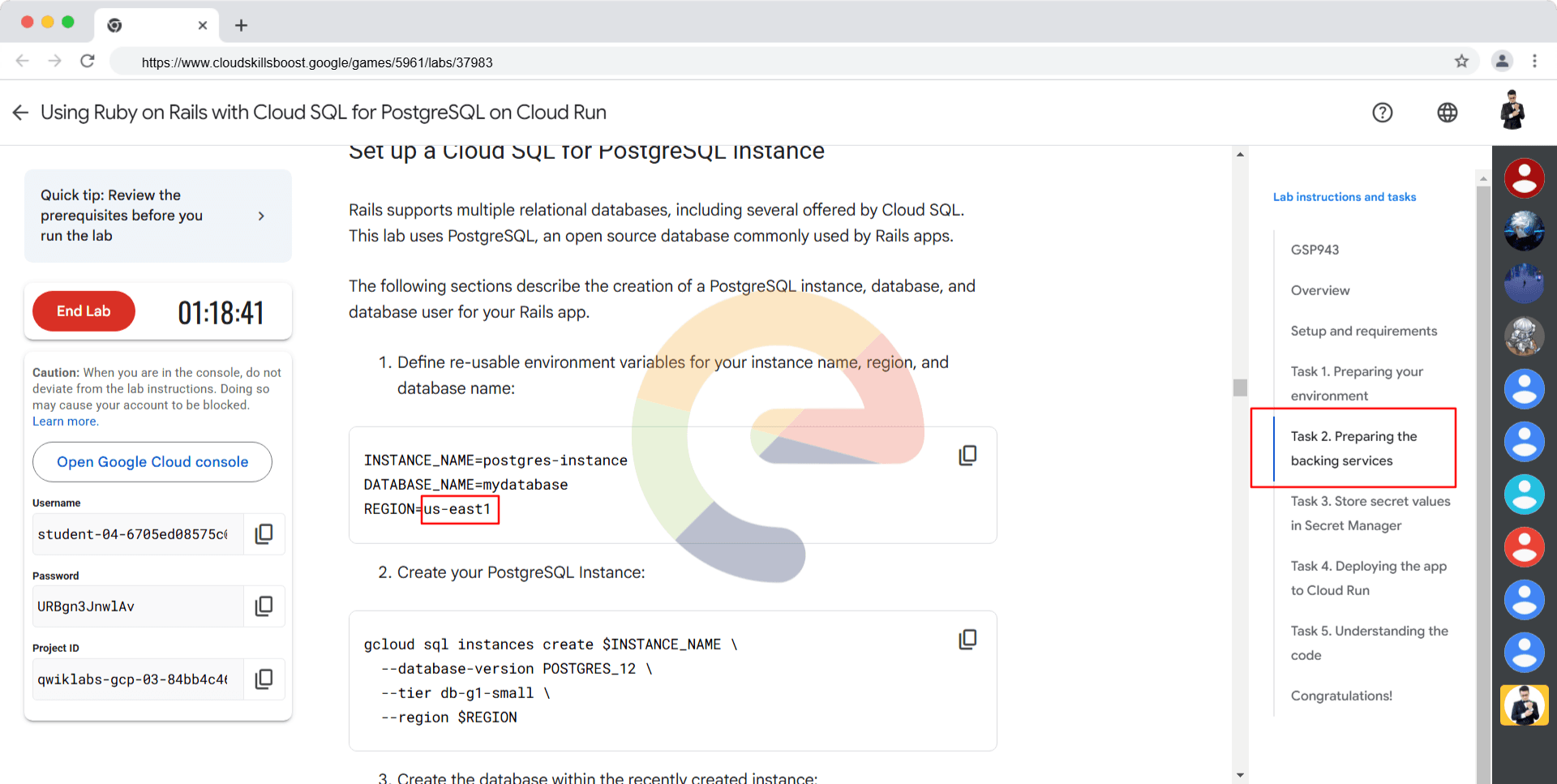Open the language globe icon
1557x784 pixels.
pos(1448,113)
